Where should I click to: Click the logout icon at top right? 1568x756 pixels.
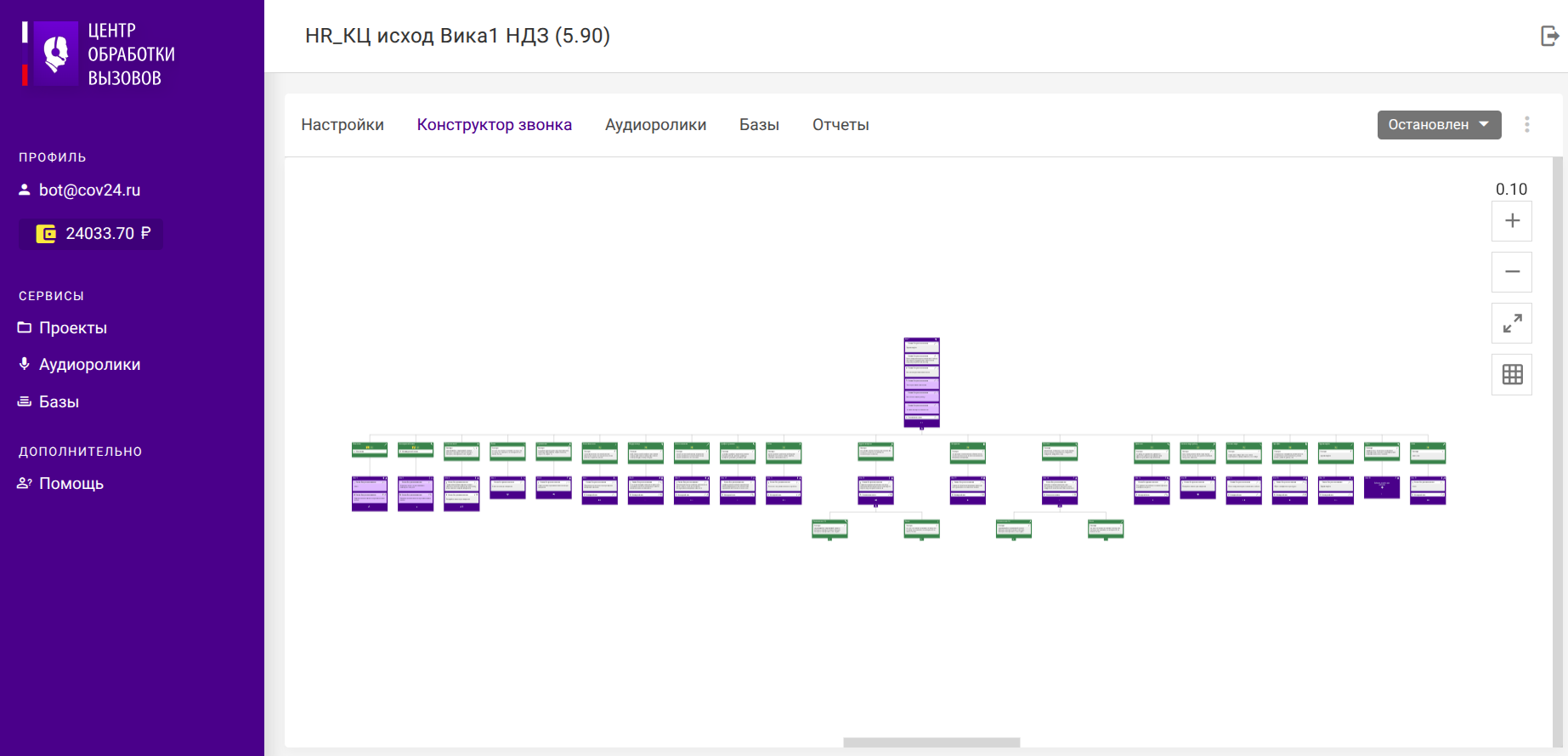1550,36
